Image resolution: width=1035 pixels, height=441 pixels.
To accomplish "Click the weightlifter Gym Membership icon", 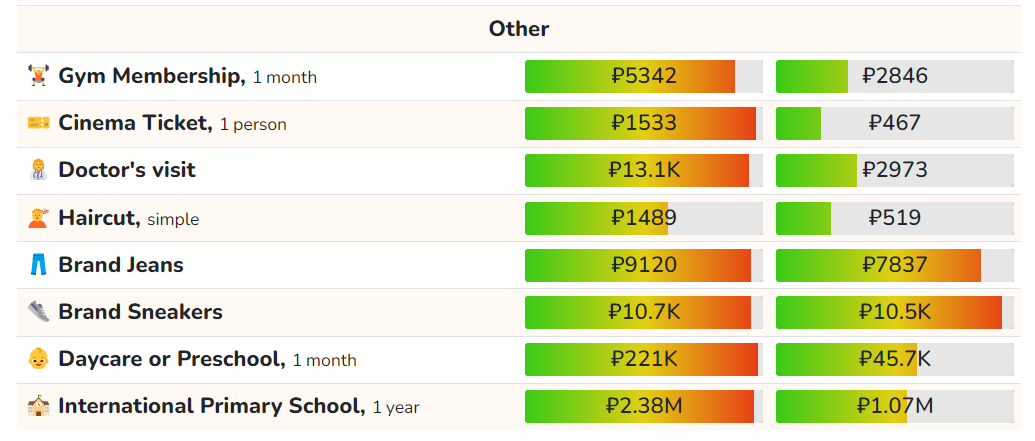I will tap(38, 76).
